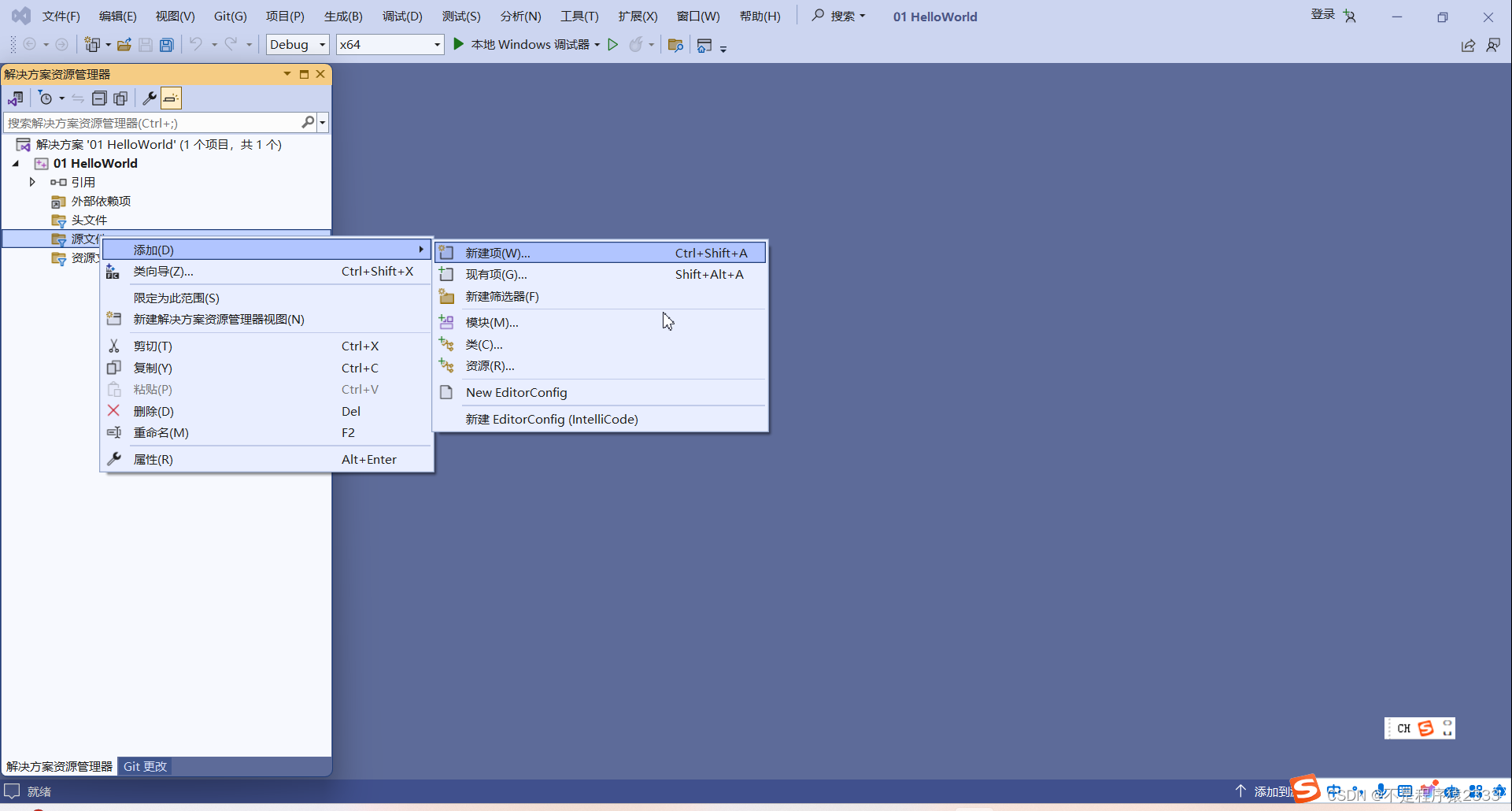Toggle the highlighted preview selected items button

click(x=171, y=98)
